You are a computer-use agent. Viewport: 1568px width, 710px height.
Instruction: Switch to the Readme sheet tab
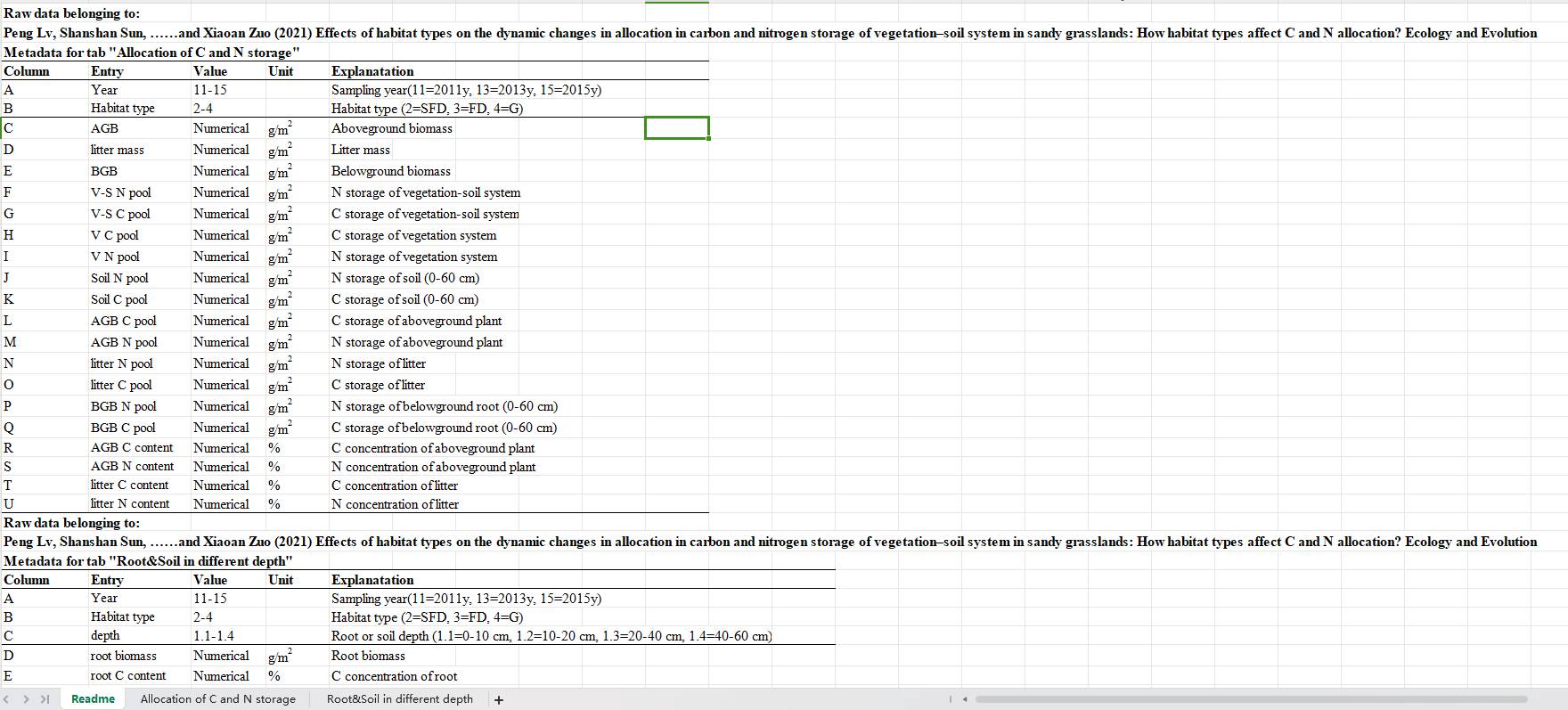point(93,699)
